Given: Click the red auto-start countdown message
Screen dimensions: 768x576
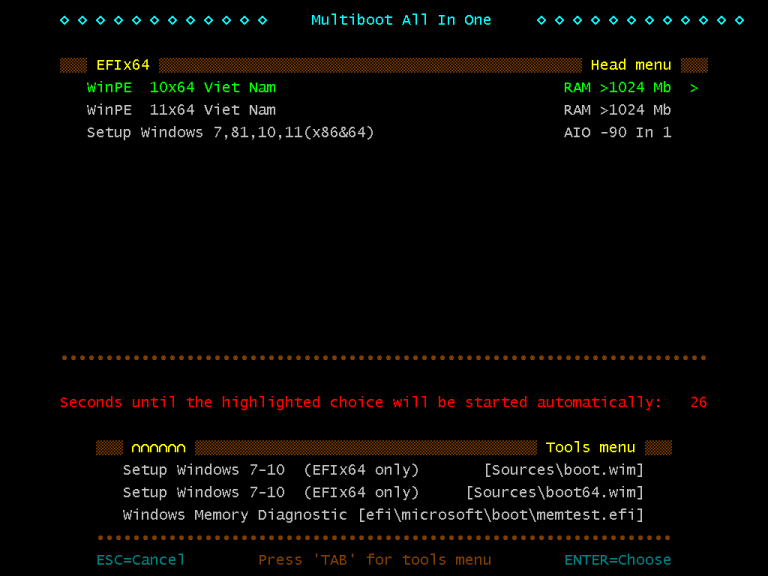Looking at the screenshot, I should pos(360,402).
